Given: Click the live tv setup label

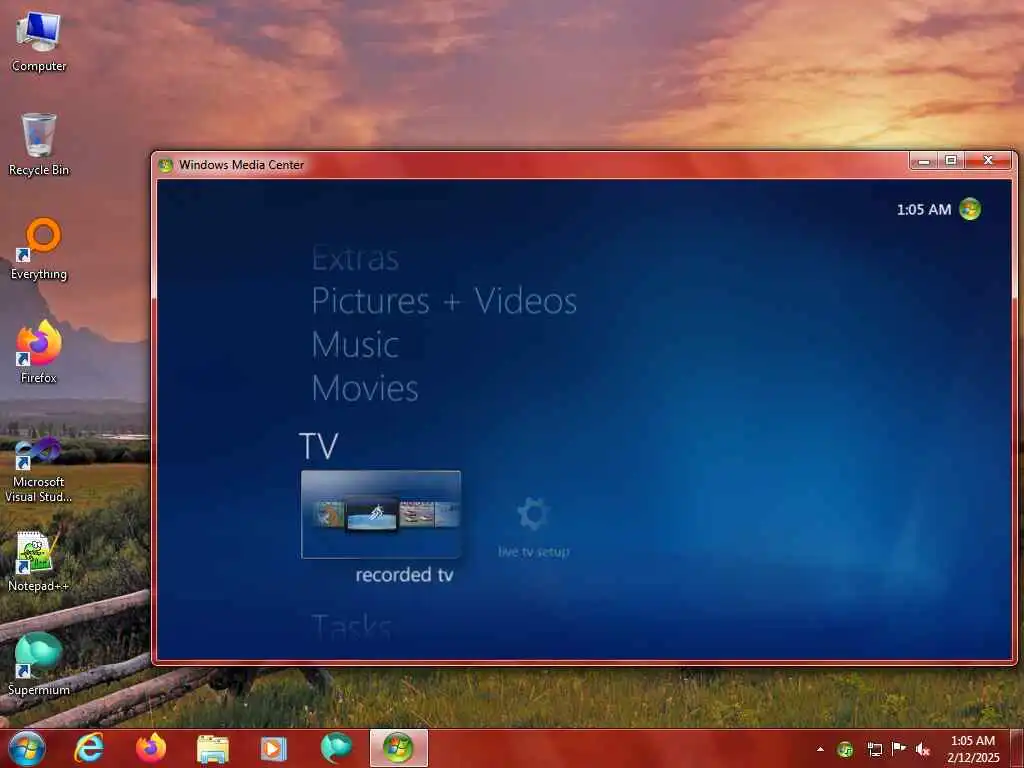Looking at the screenshot, I should tap(534, 552).
